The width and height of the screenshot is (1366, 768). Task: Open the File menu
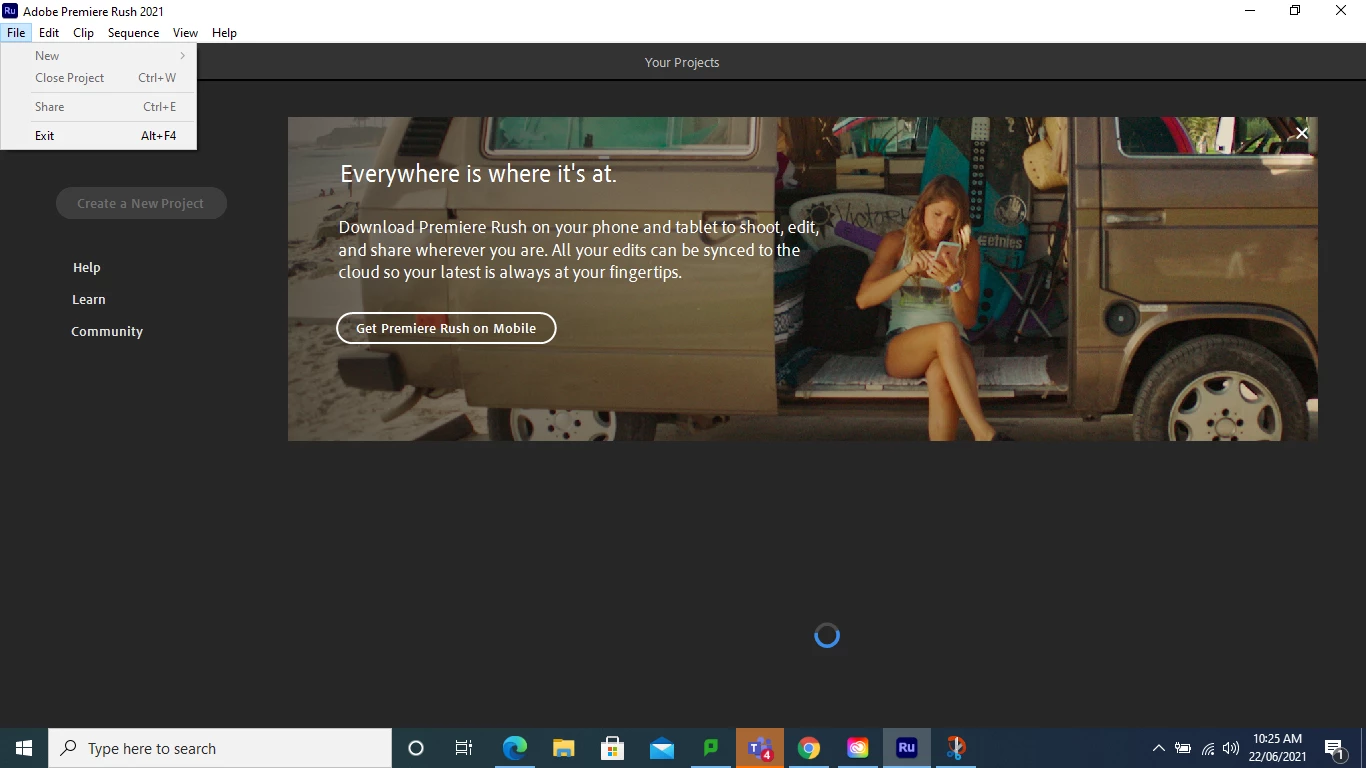coord(16,33)
